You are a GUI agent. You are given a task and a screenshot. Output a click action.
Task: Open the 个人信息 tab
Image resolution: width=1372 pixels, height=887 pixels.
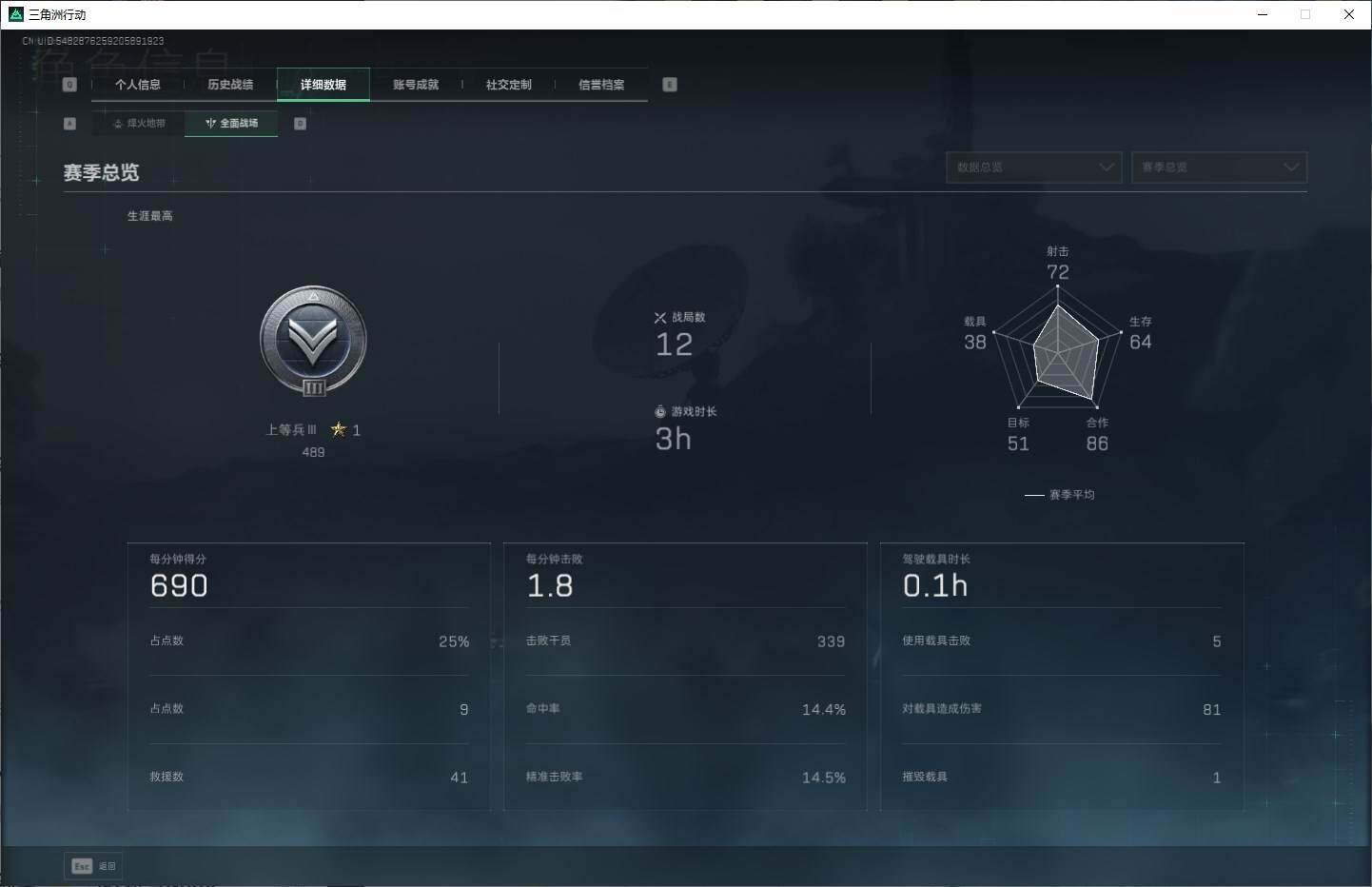coord(138,85)
